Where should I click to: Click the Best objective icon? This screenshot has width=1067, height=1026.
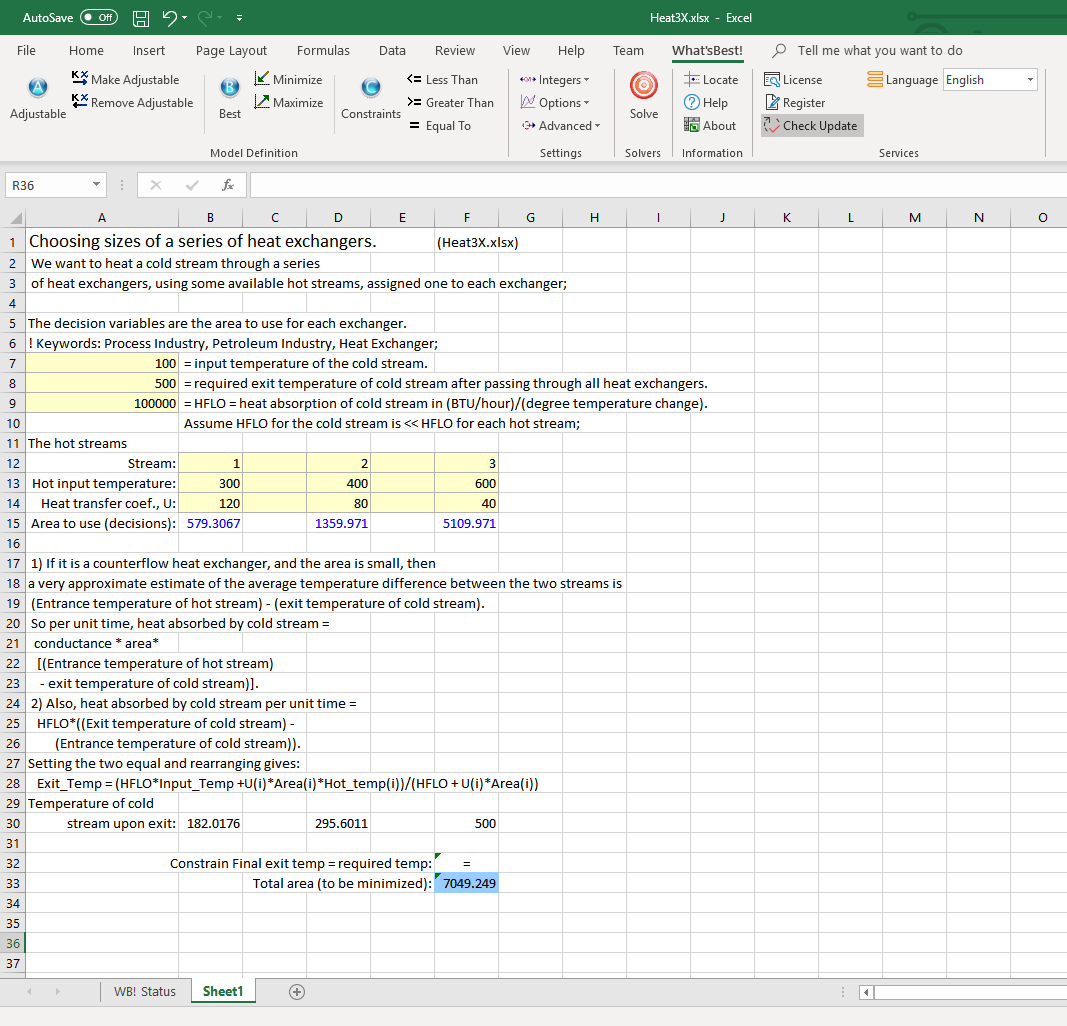coord(229,90)
